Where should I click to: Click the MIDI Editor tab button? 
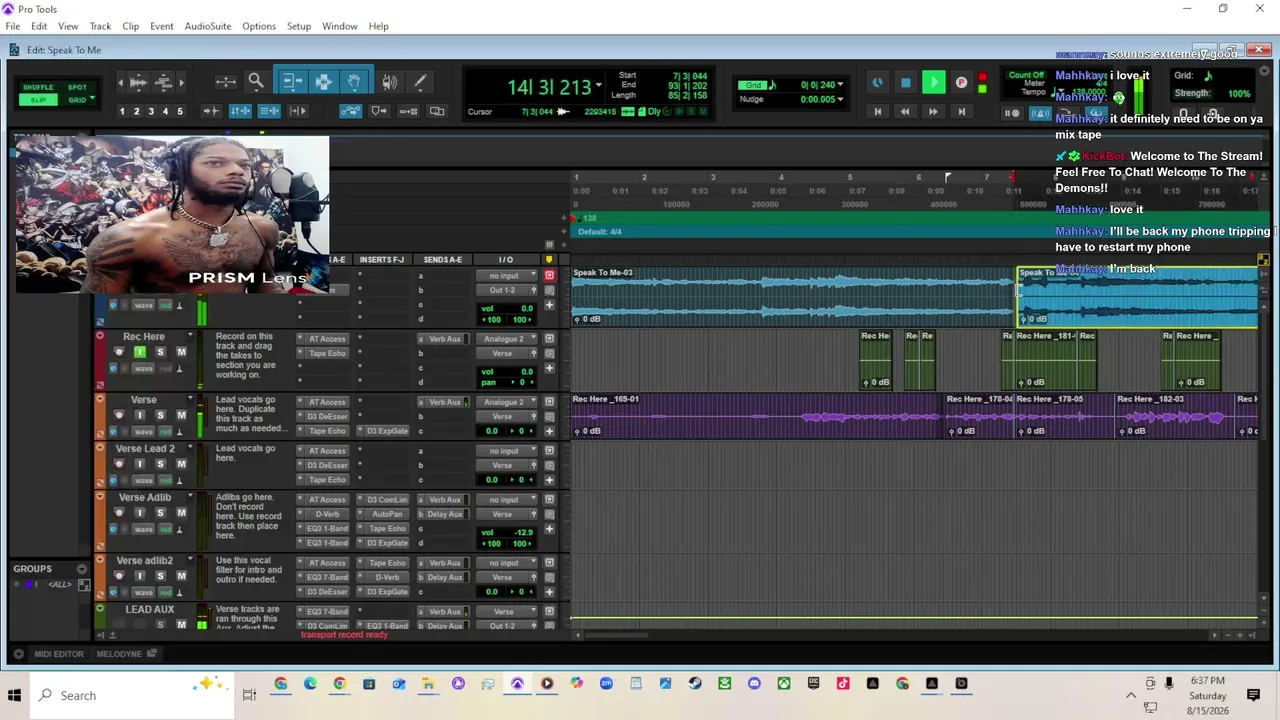58,654
